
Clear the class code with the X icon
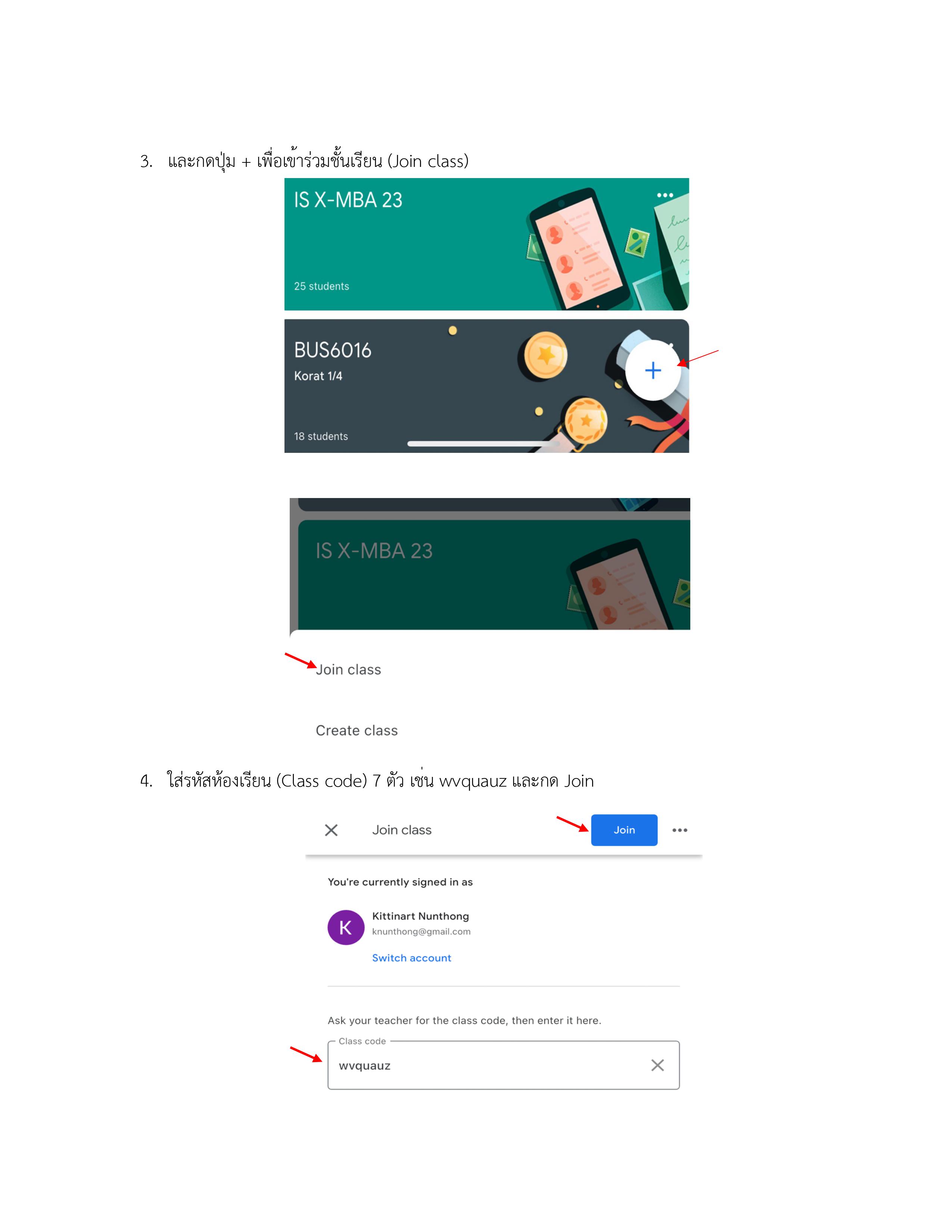[x=657, y=1065]
